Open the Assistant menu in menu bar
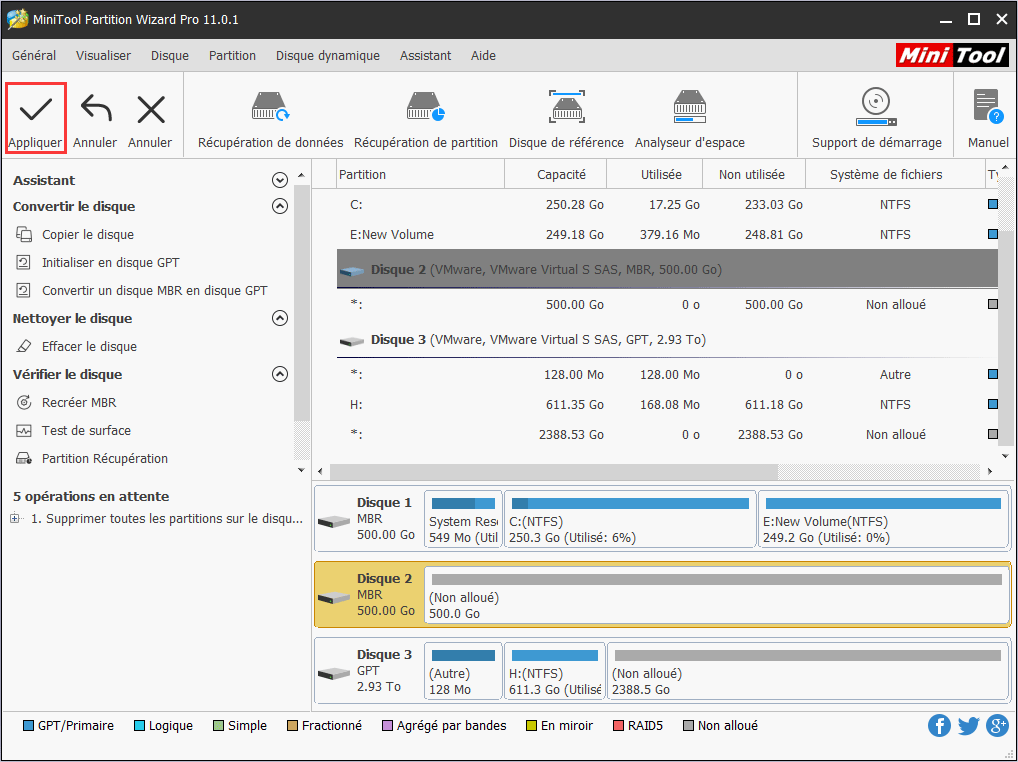The width and height of the screenshot is (1018, 762). click(425, 56)
